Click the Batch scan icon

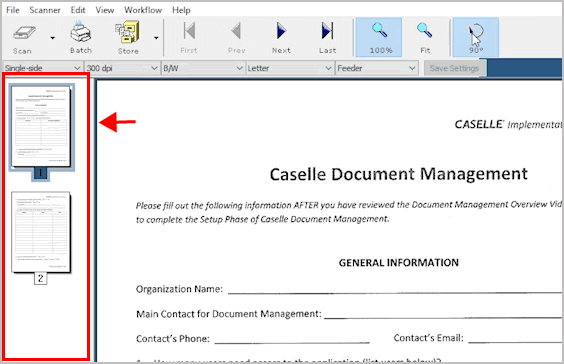click(x=81, y=32)
